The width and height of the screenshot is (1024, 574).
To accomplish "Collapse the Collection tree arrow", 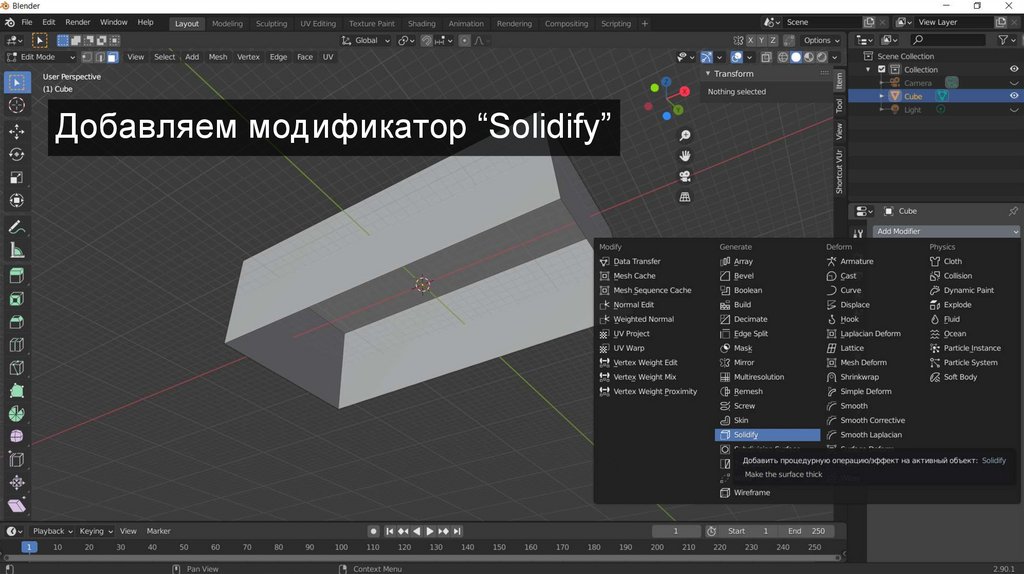I will coord(868,69).
